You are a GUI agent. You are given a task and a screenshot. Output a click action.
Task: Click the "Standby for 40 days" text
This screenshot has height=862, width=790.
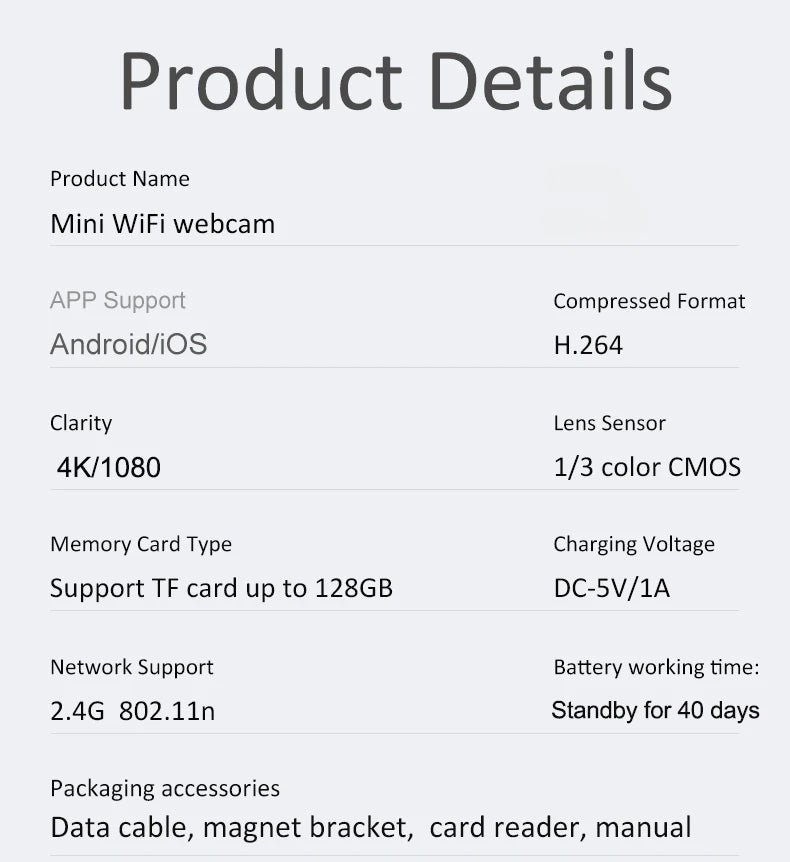(655, 711)
